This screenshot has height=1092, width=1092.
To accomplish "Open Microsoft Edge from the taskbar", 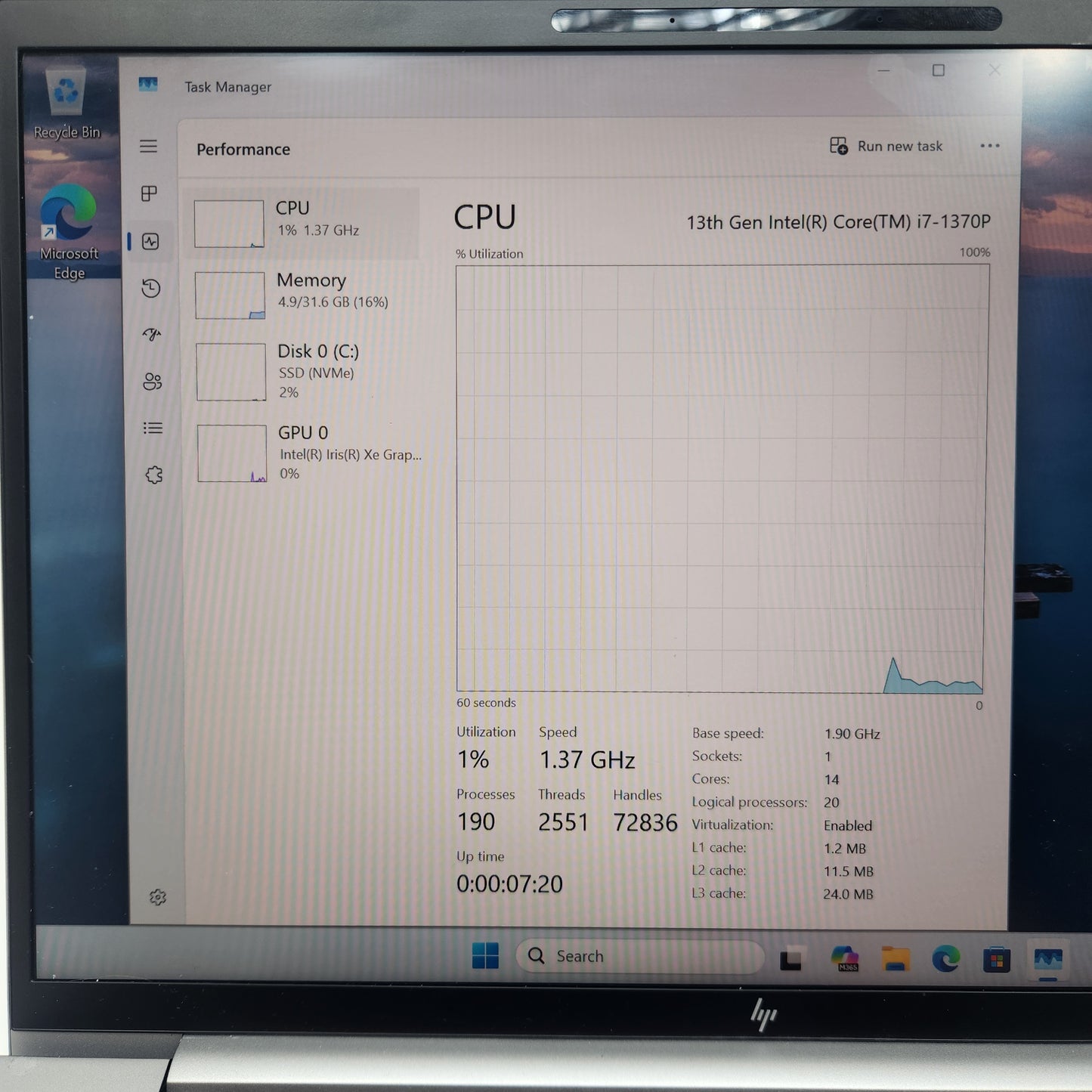I will 945,959.
